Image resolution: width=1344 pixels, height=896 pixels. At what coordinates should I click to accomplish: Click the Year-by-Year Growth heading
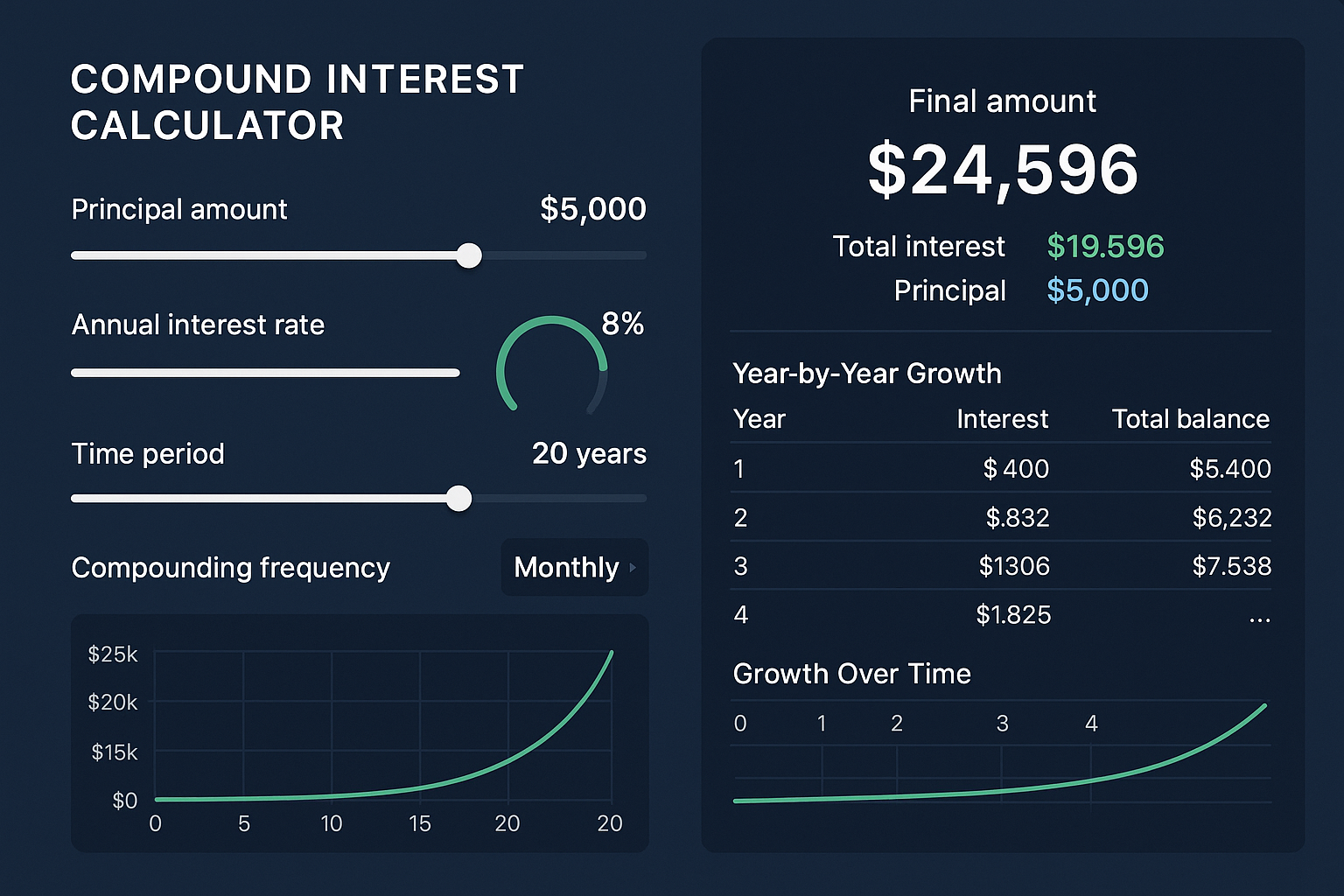click(x=866, y=374)
